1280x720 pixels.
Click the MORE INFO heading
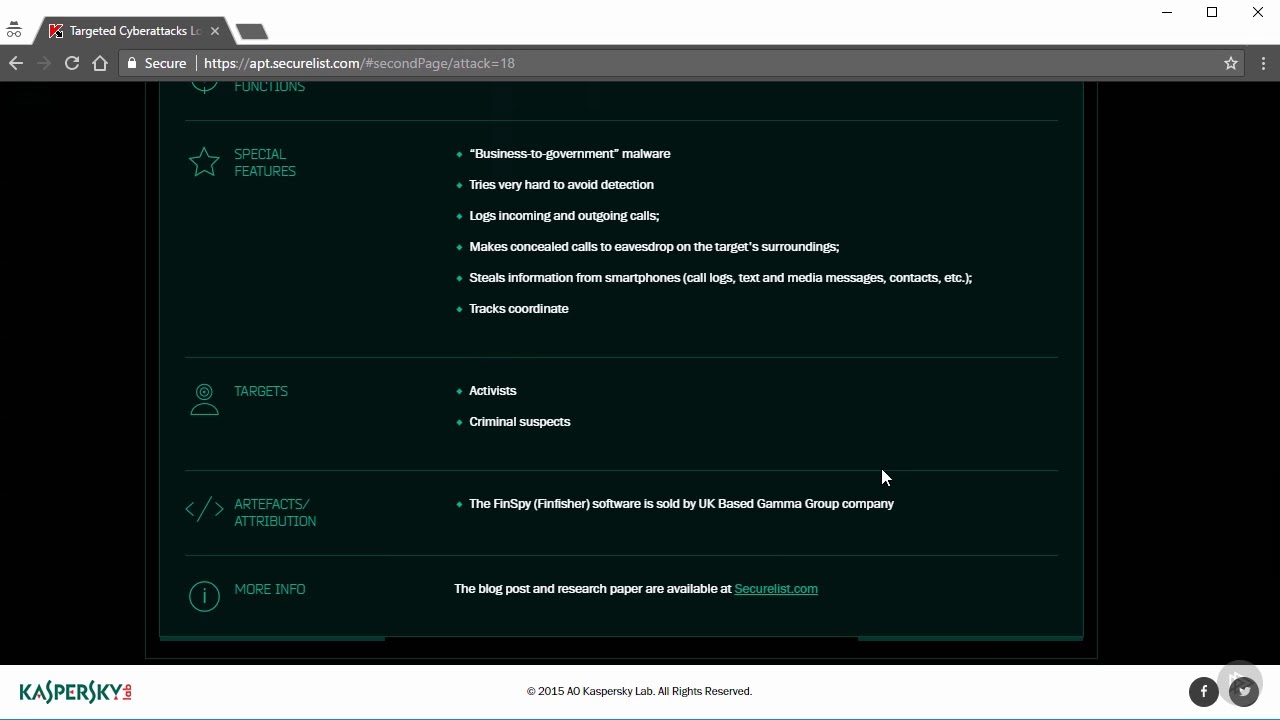point(270,589)
